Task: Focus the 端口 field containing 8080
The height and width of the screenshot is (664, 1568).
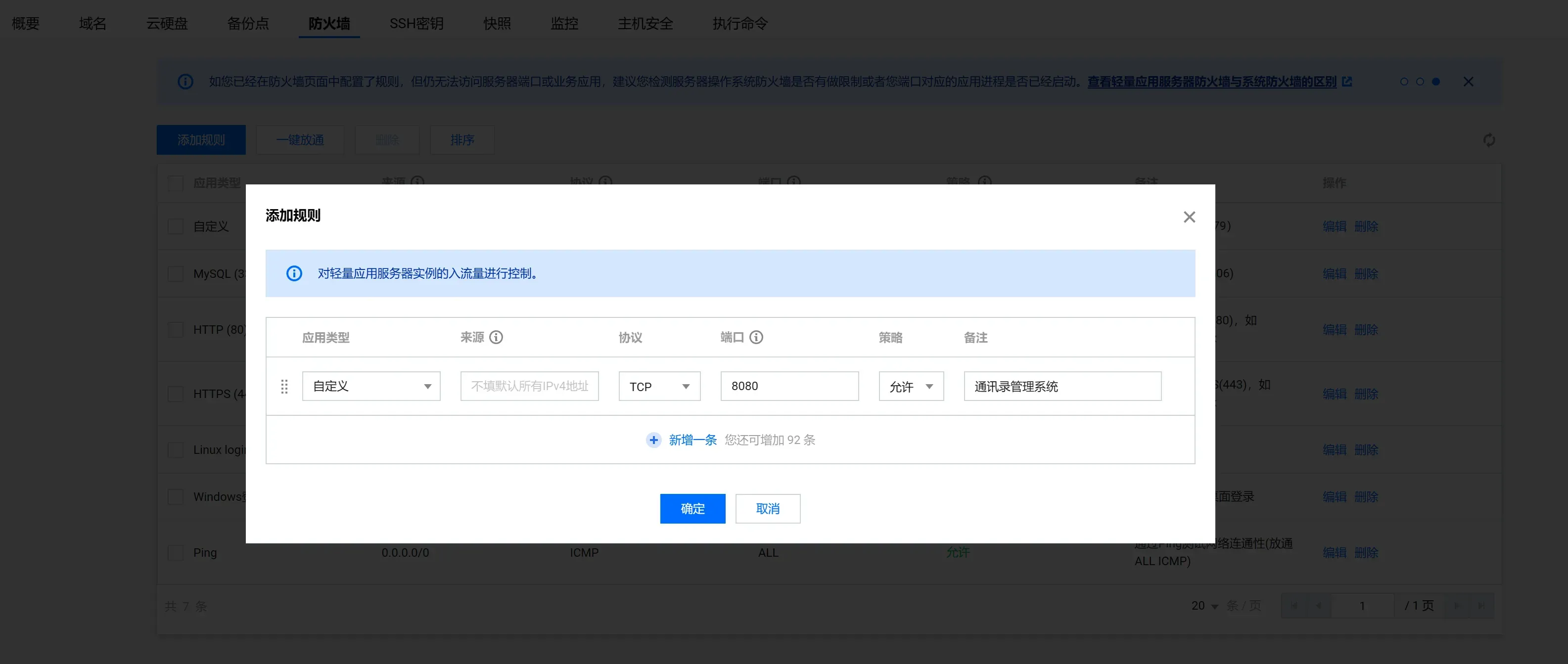Action: (789, 387)
